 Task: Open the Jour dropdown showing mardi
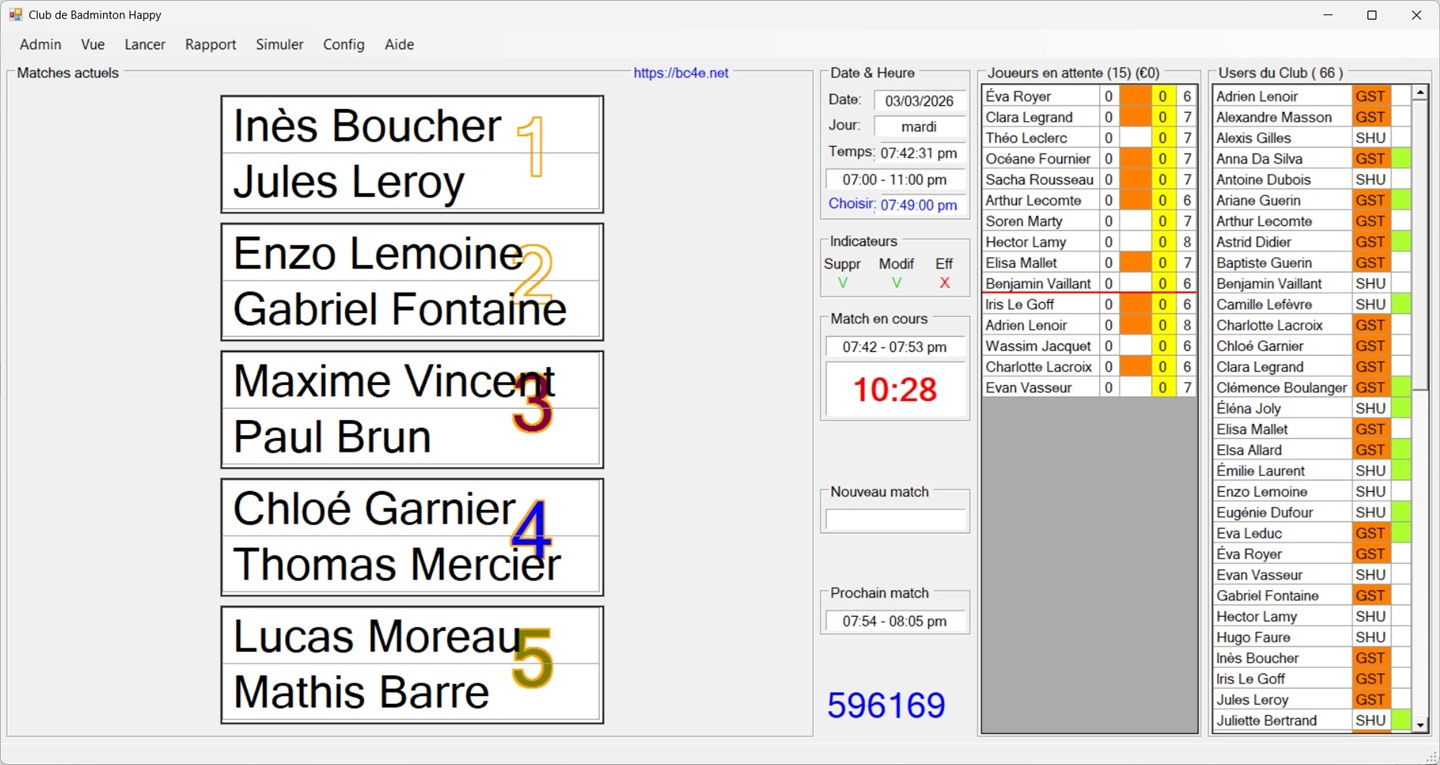point(918,126)
